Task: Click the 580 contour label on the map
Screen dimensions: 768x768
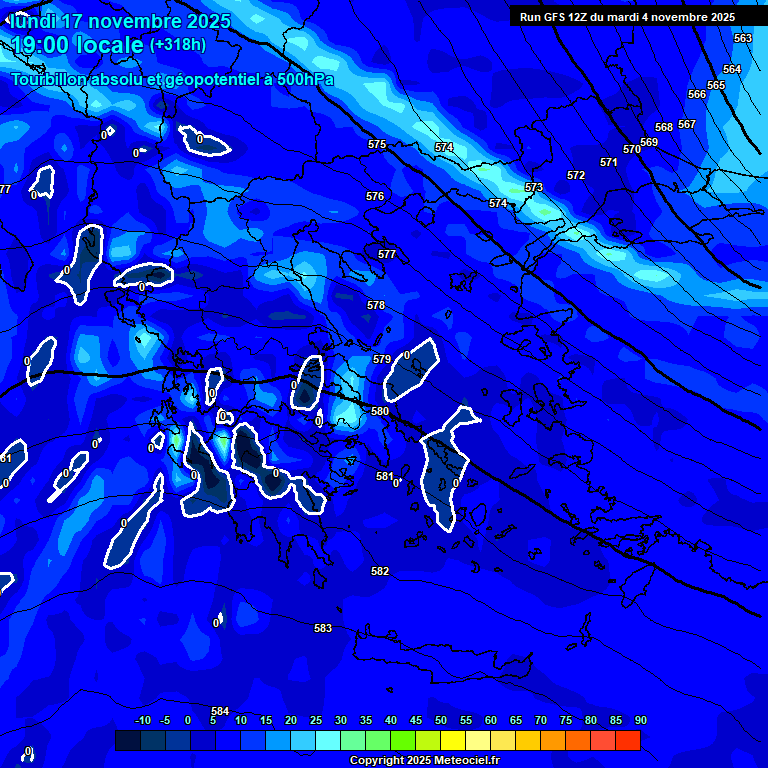Action: tap(380, 411)
